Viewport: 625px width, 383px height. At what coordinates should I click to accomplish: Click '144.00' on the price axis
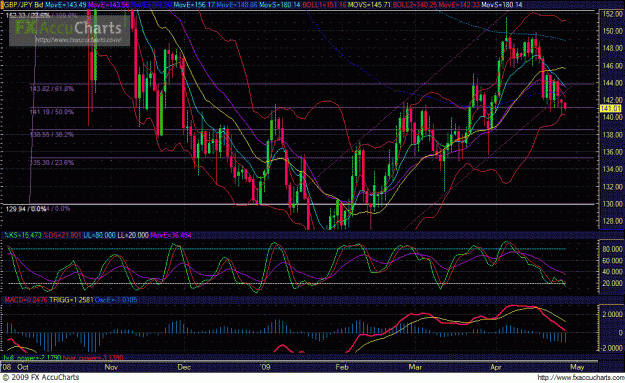click(x=612, y=83)
